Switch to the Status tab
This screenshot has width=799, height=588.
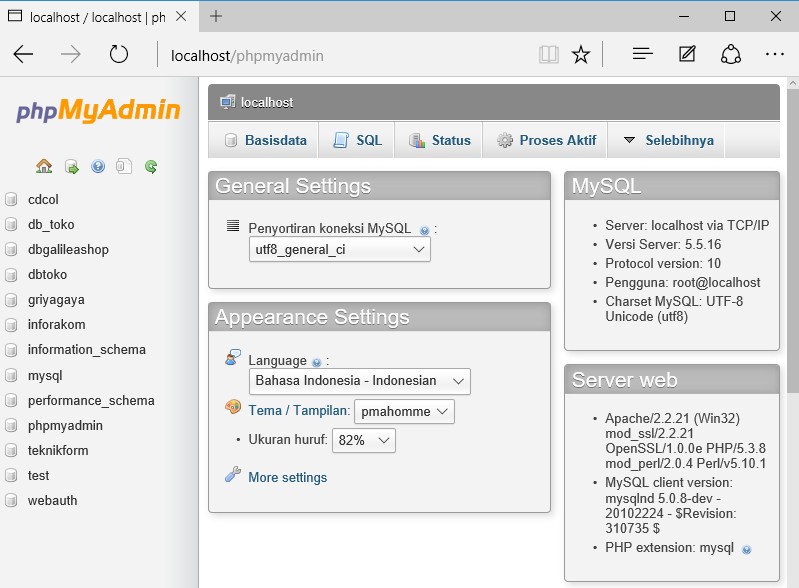439,140
